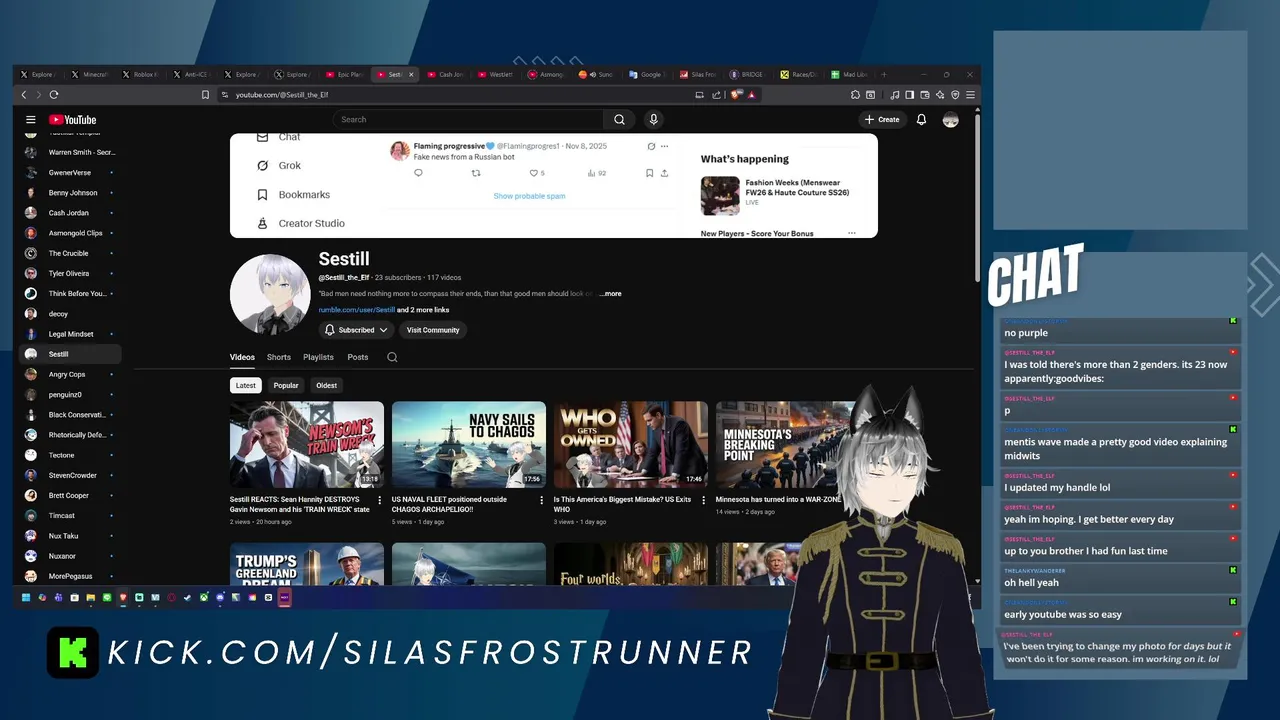Open options menu for US Exits WHO video
Screen dimensions: 1280x720
[703, 500]
